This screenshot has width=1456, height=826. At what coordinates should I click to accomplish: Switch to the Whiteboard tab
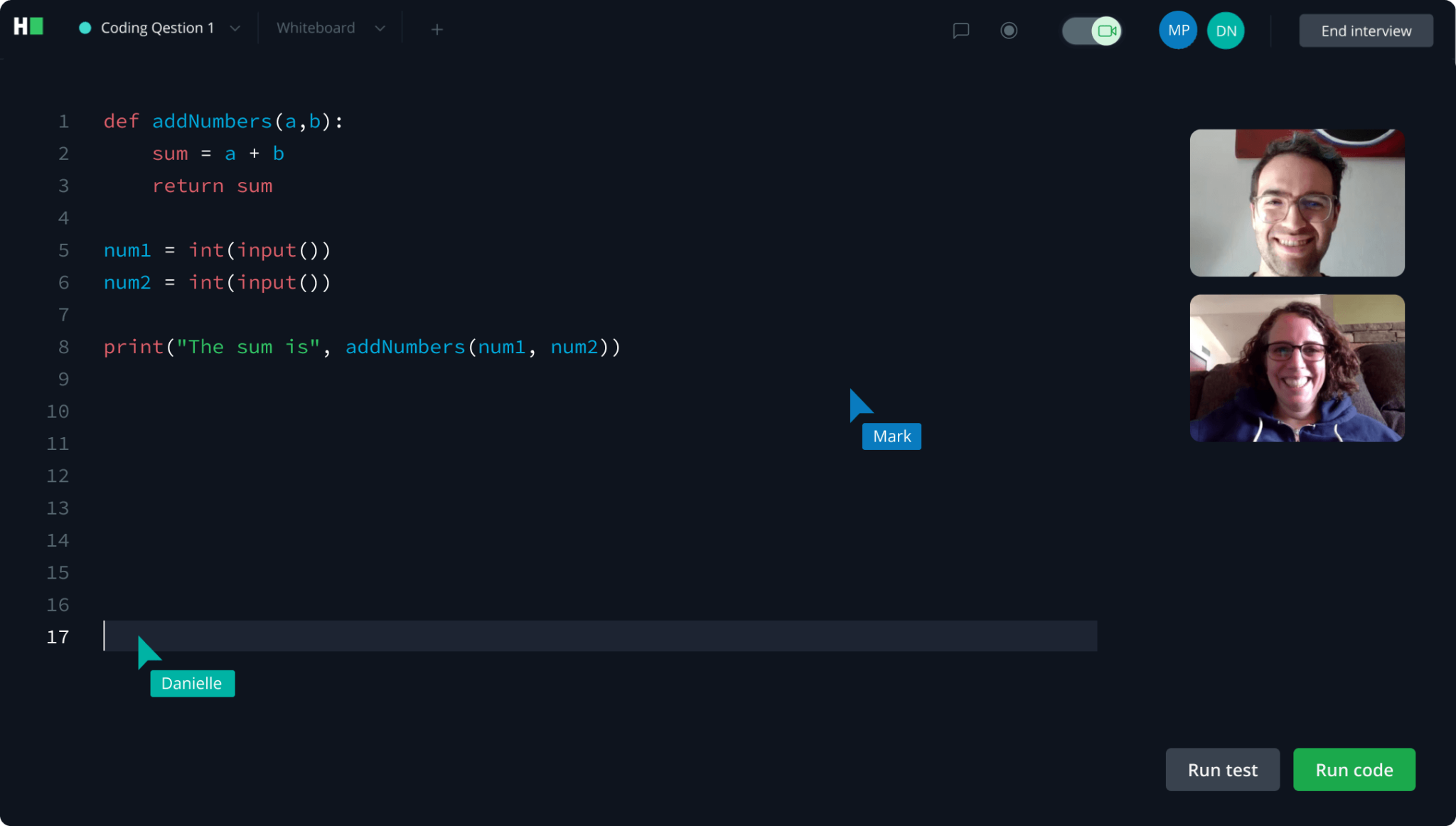coord(316,28)
